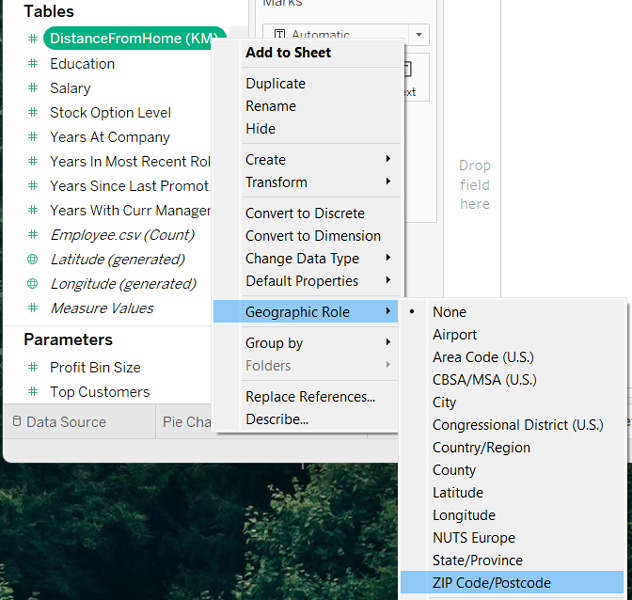This screenshot has width=632, height=600.
Task: Click the hash icon beside Measure Values
Action: pyautogui.click(x=32, y=309)
